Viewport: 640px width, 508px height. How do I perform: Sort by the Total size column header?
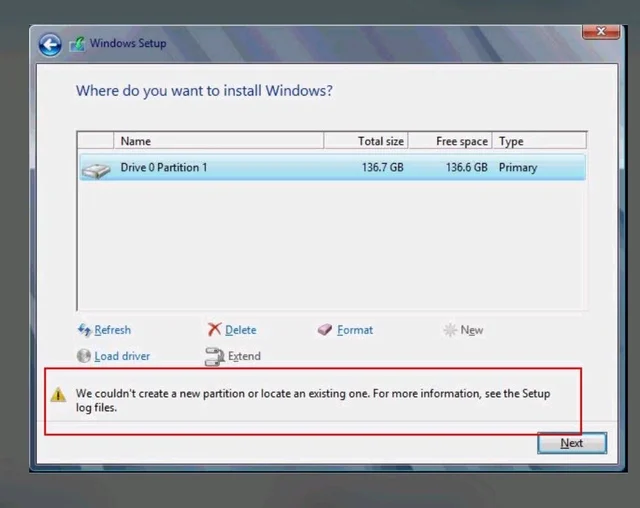pyautogui.click(x=366, y=141)
